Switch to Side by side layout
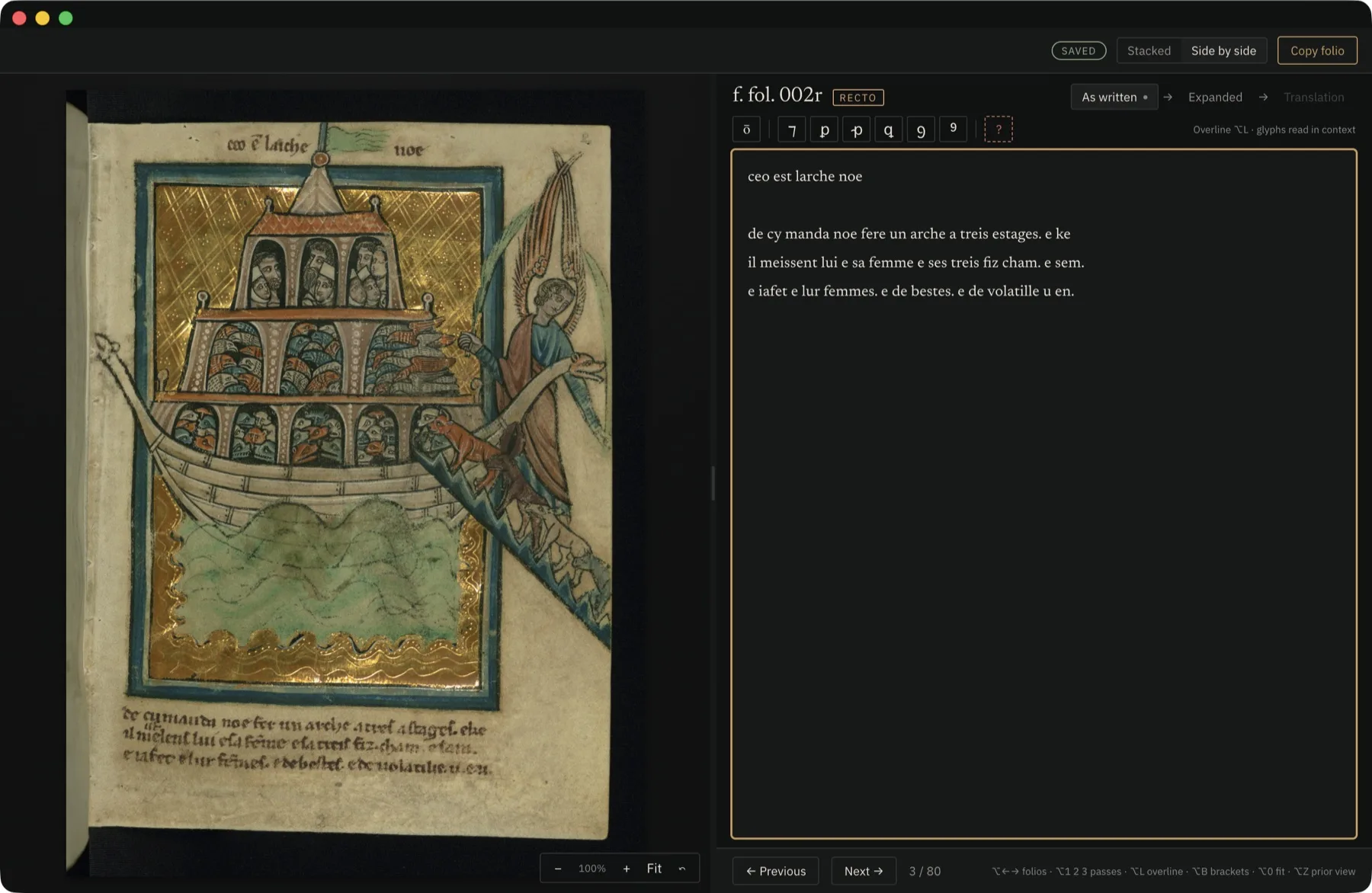Image resolution: width=1372 pixels, height=893 pixels. tap(1223, 50)
